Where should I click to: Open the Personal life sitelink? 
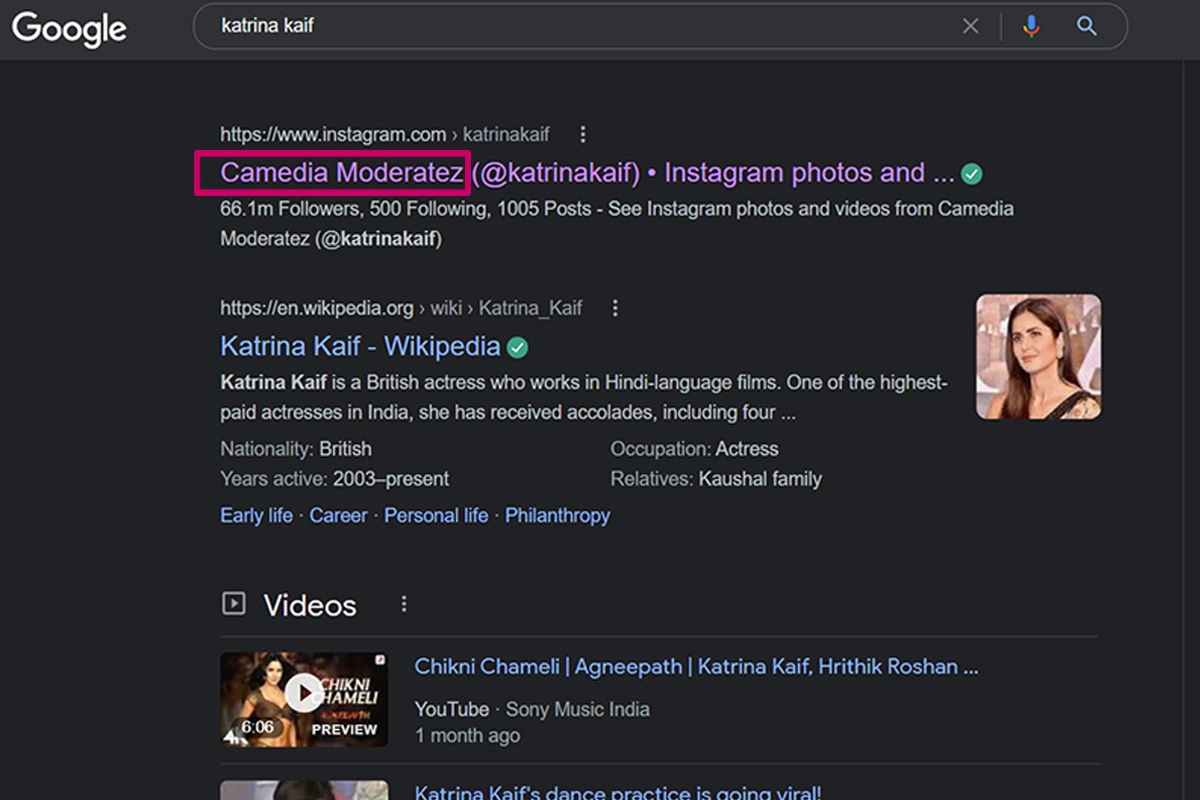tap(436, 515)
